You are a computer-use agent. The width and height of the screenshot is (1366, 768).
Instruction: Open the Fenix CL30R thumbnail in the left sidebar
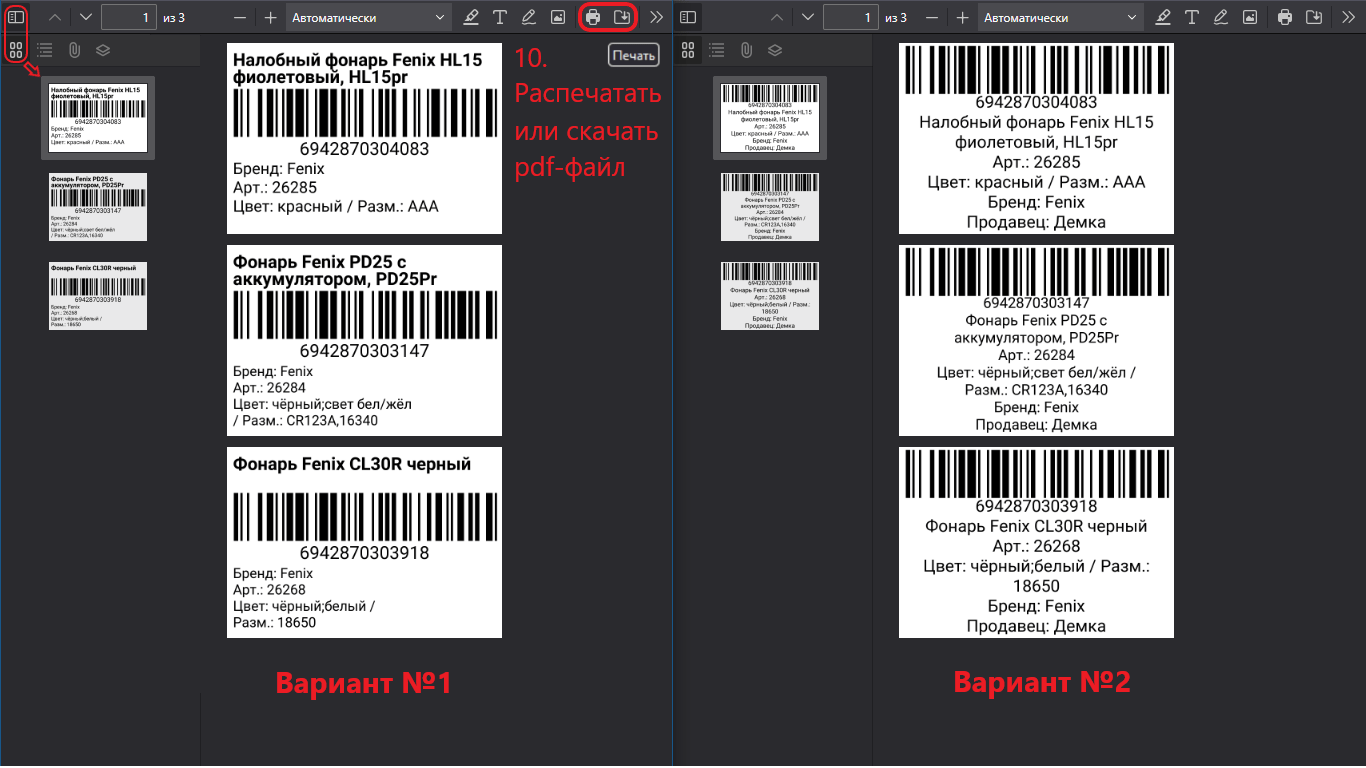(x=98, y=296)
